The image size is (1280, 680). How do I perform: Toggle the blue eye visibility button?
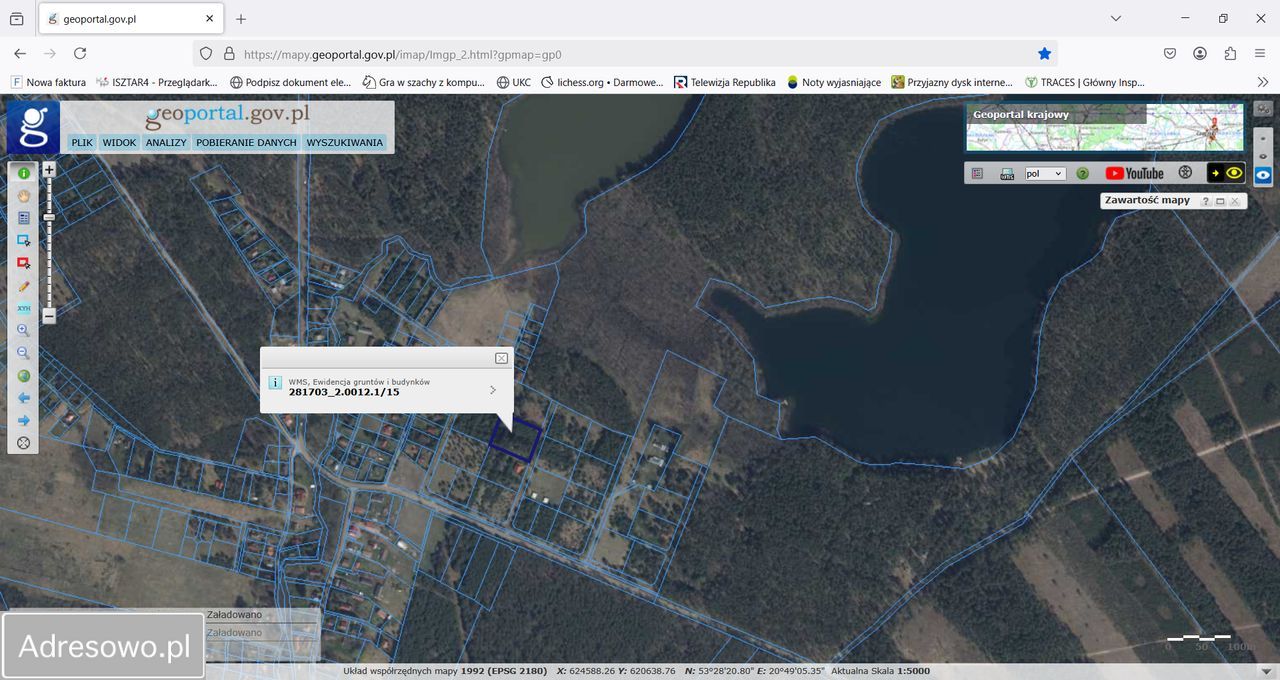click(1263, 175)
